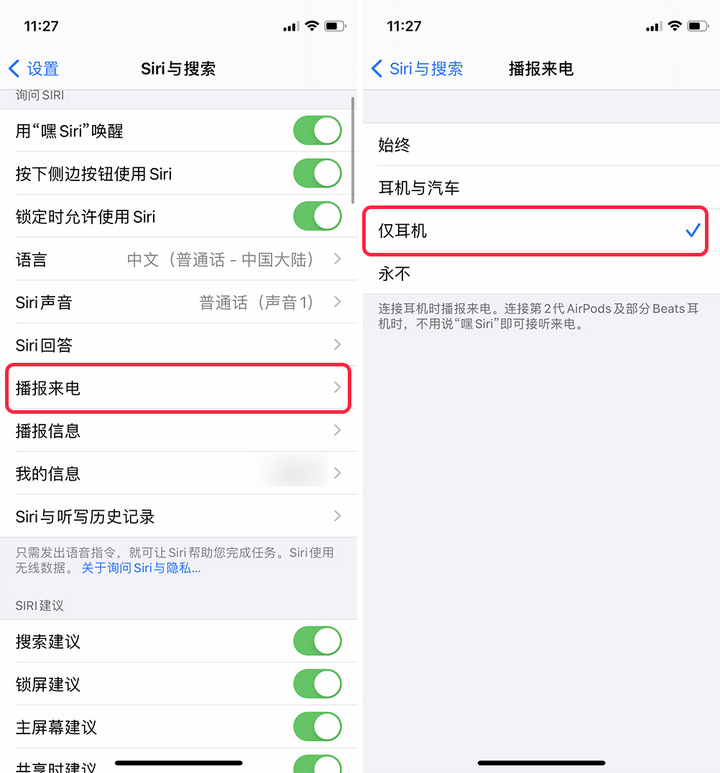
Task: Expand the Siri声音 row chevron
Action: click(337, 302)
